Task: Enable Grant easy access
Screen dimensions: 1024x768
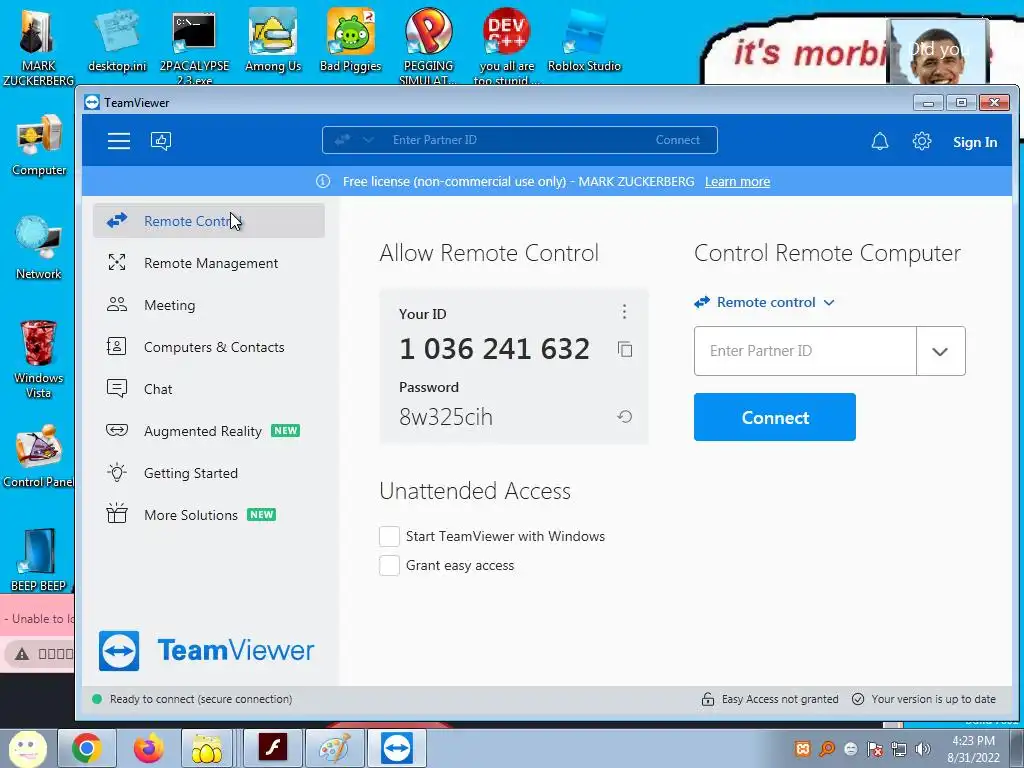Action: (389, 566)
